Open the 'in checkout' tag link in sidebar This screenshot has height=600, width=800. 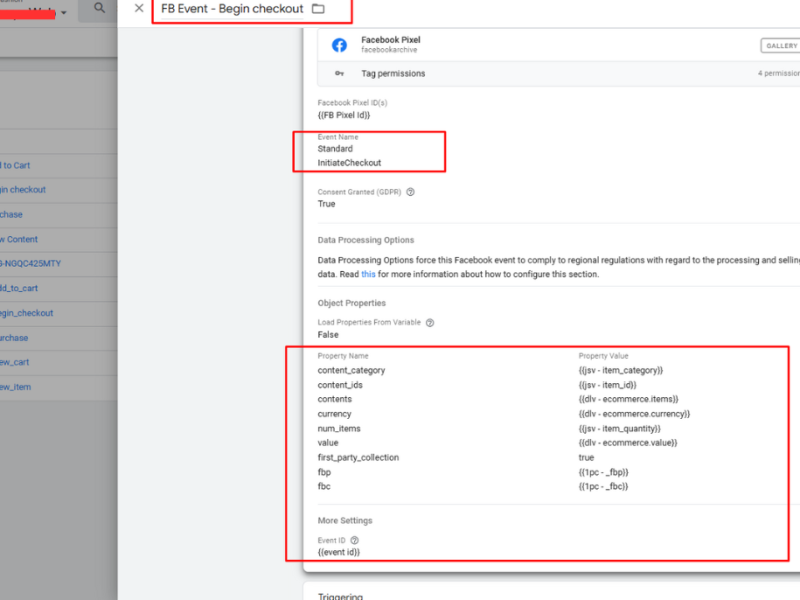coord(23,190)
